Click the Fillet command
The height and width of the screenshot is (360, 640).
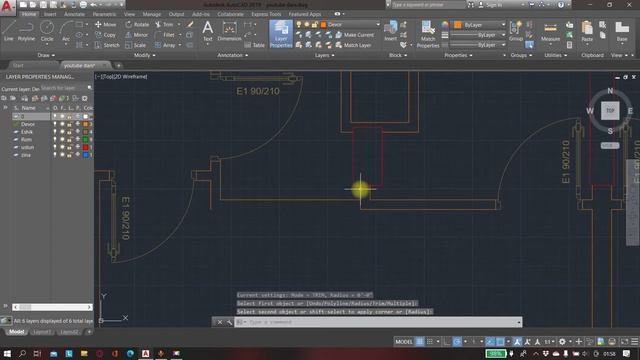[165, 35]
